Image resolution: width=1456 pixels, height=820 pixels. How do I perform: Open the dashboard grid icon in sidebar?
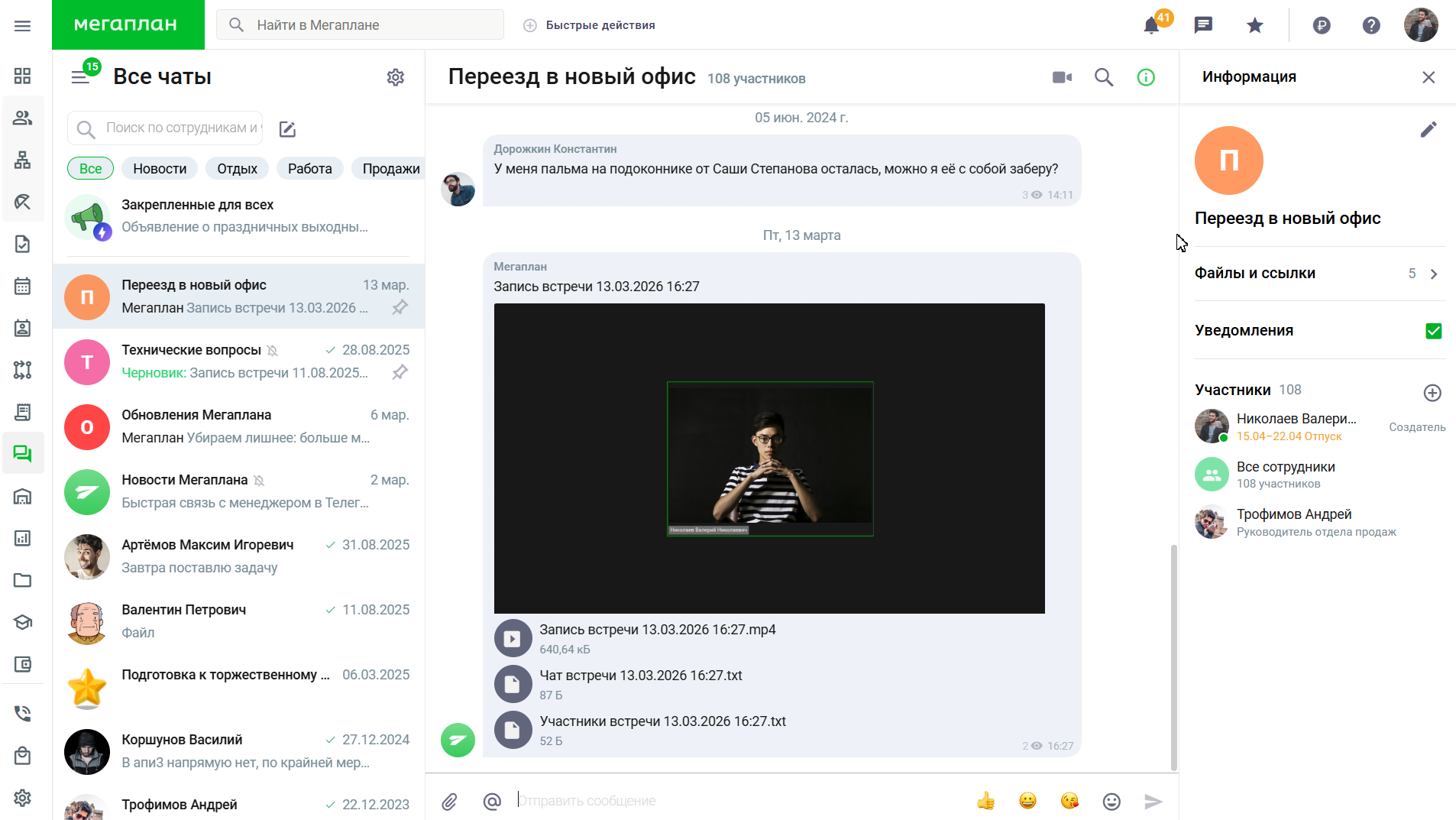[x=23, y=76]
